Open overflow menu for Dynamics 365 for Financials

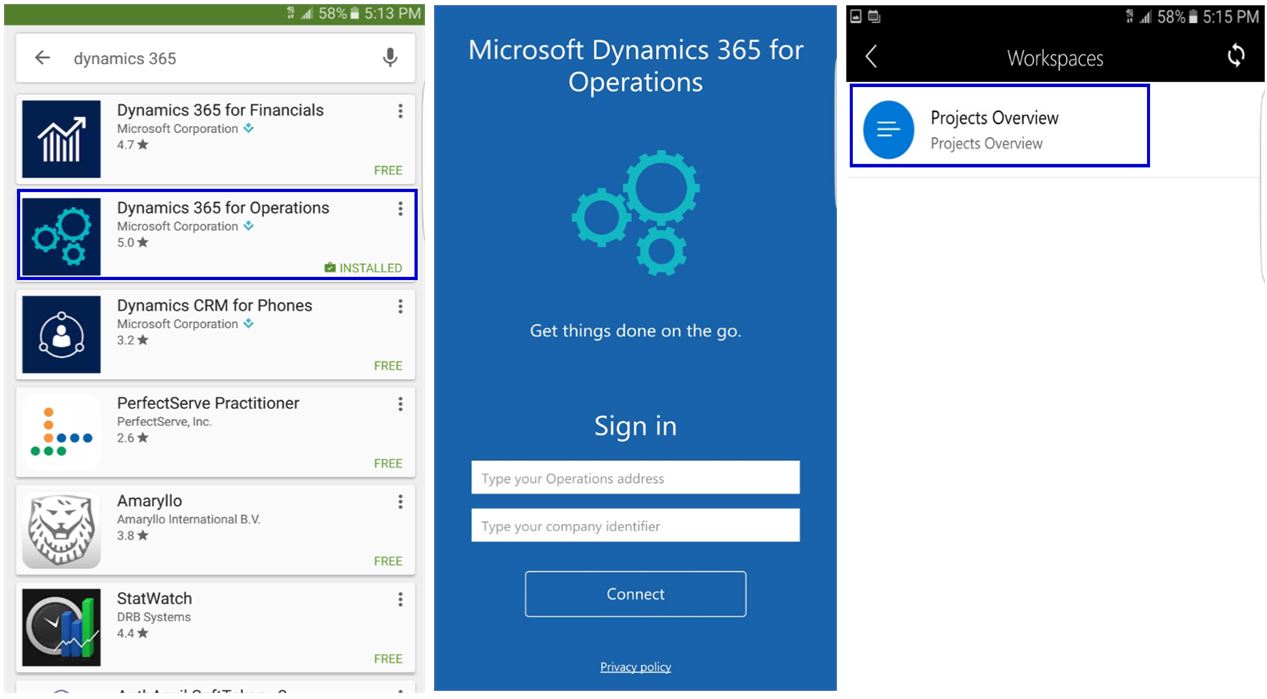(400, 111)
